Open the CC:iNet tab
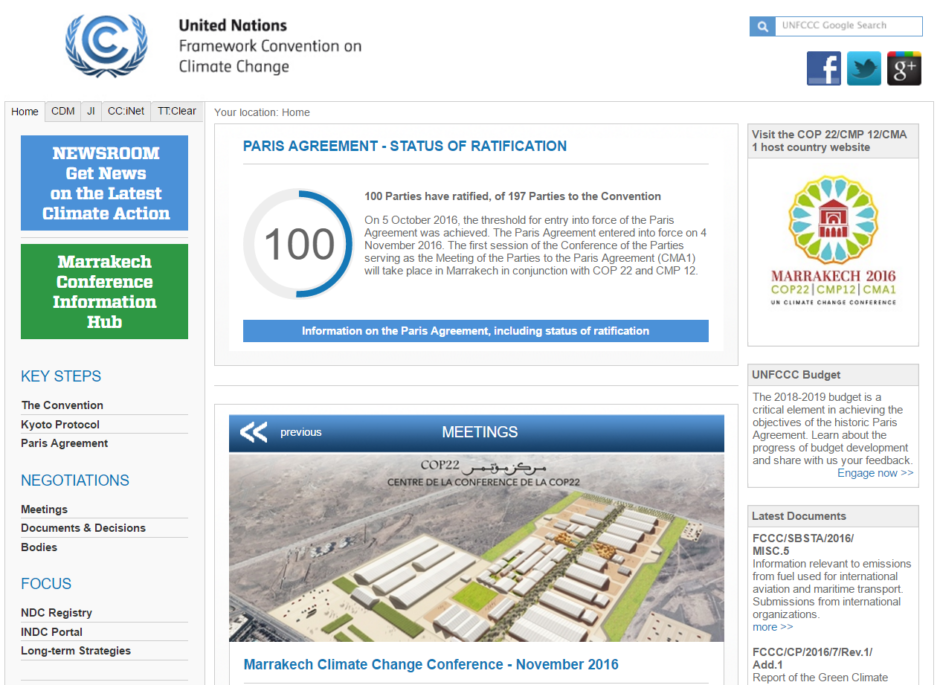This screenshot has height=685, width=940. 126,111
